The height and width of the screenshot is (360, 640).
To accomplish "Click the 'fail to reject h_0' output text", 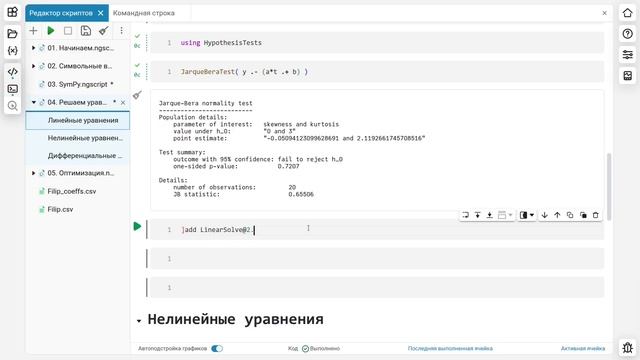I will pyautogui.click(x=310, y=159).
